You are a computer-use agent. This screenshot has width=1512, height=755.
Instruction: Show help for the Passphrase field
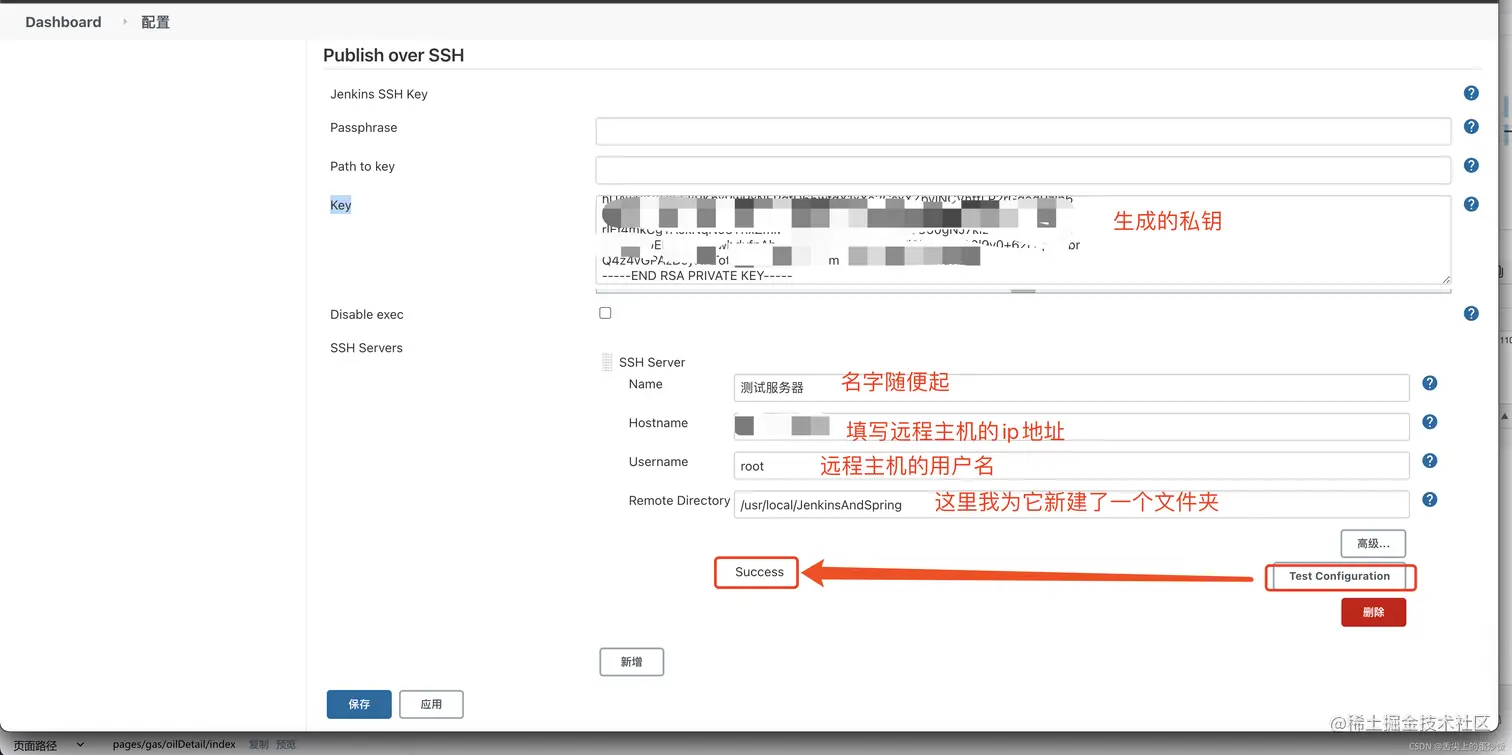[x=1471, y=127]
